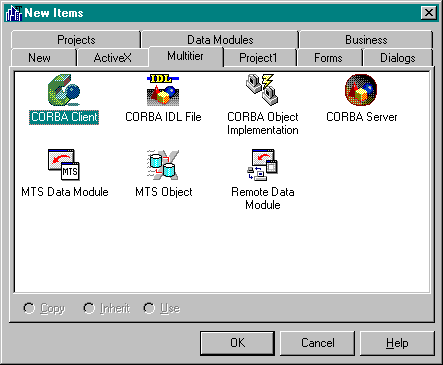Click the CORBA Object Implementation label
The image size is (443, 365).
(263, 123)
